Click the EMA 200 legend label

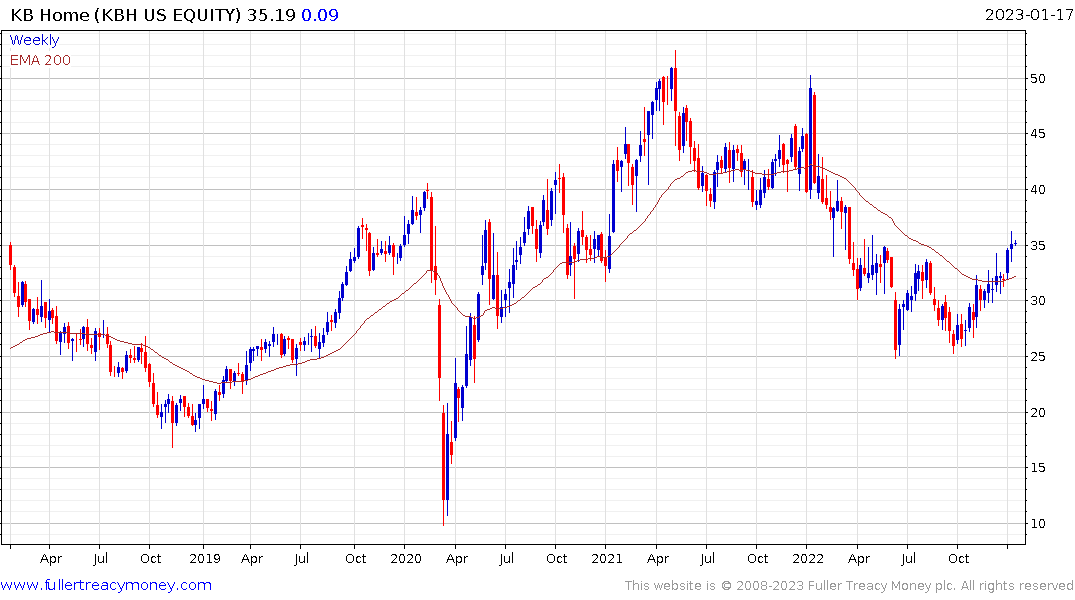point(40,60)
